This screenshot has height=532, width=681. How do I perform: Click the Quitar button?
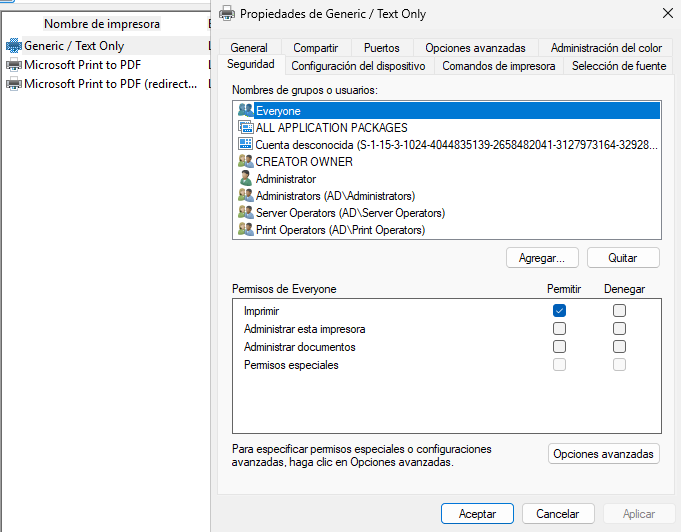[623, 258]
